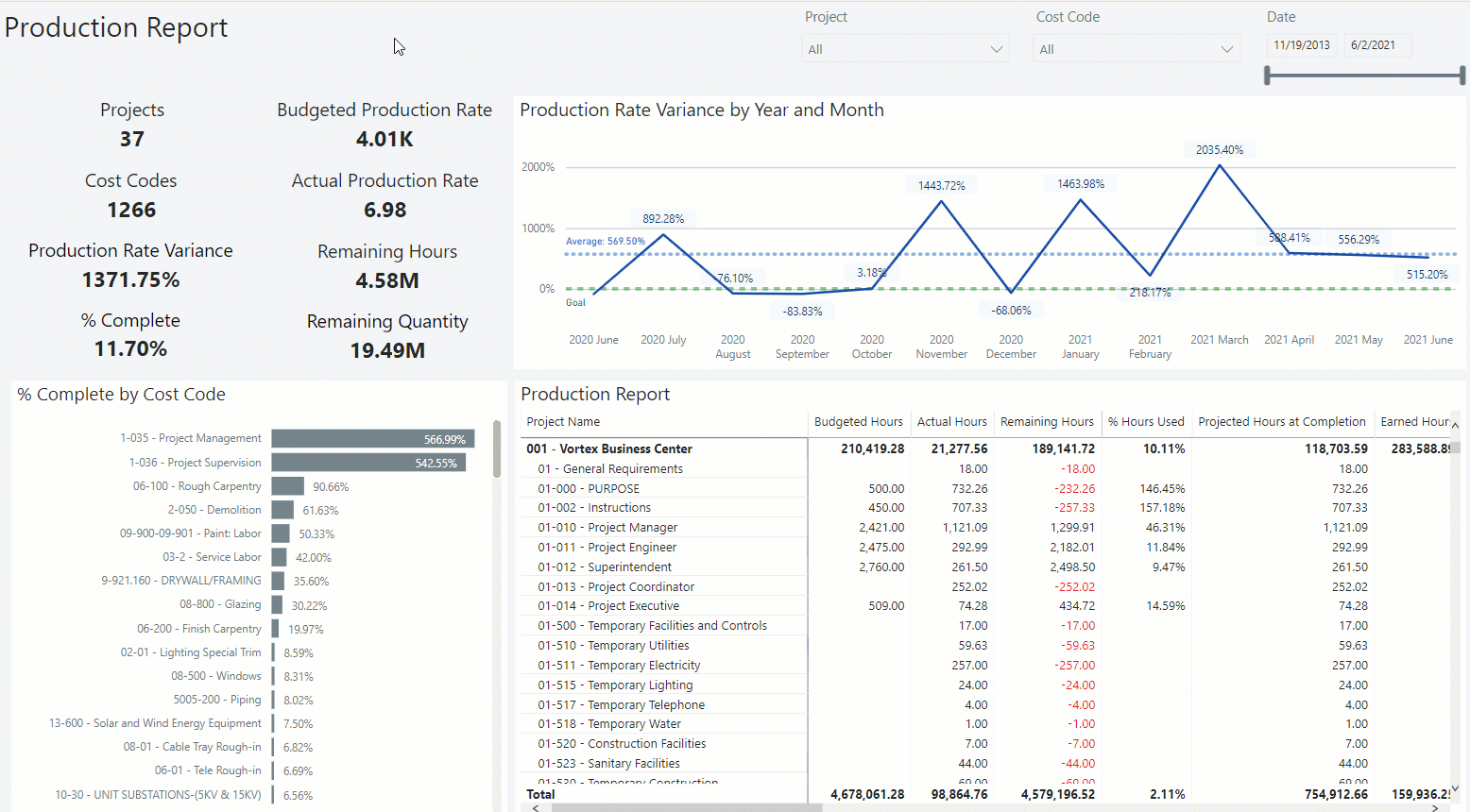Sort by Projected Hours at Completion header
Viewport: 1470px width, 812px height.
[1281, 422]
